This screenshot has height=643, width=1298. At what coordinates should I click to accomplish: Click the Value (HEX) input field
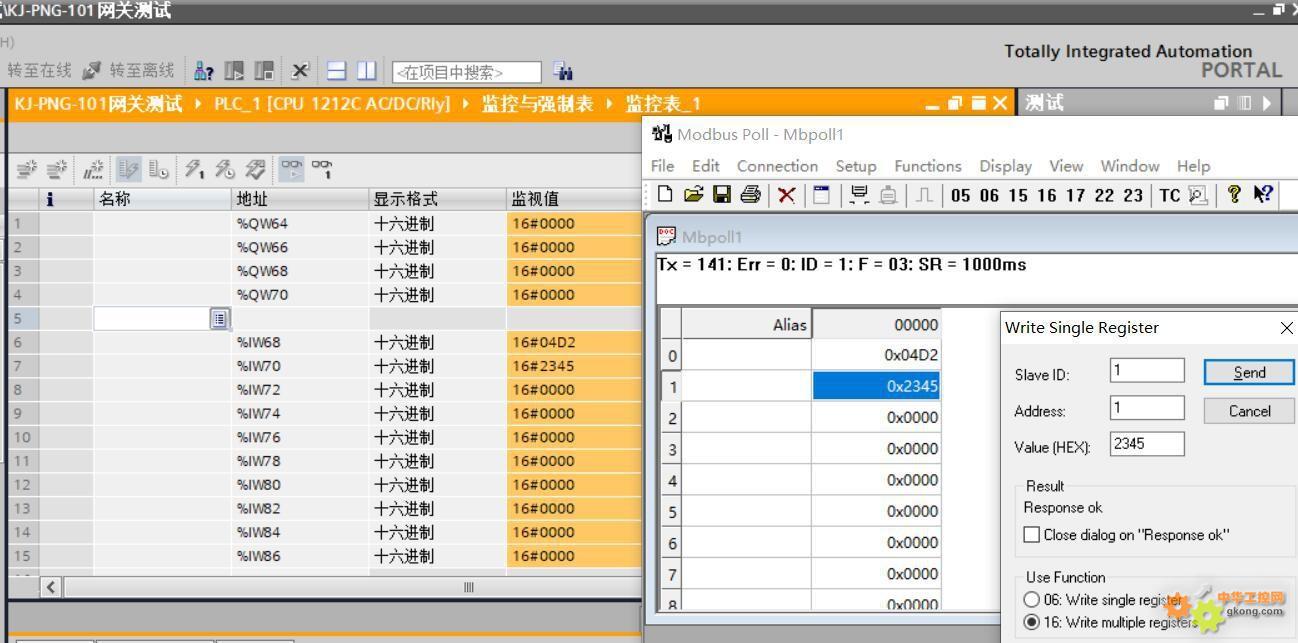1147,444
